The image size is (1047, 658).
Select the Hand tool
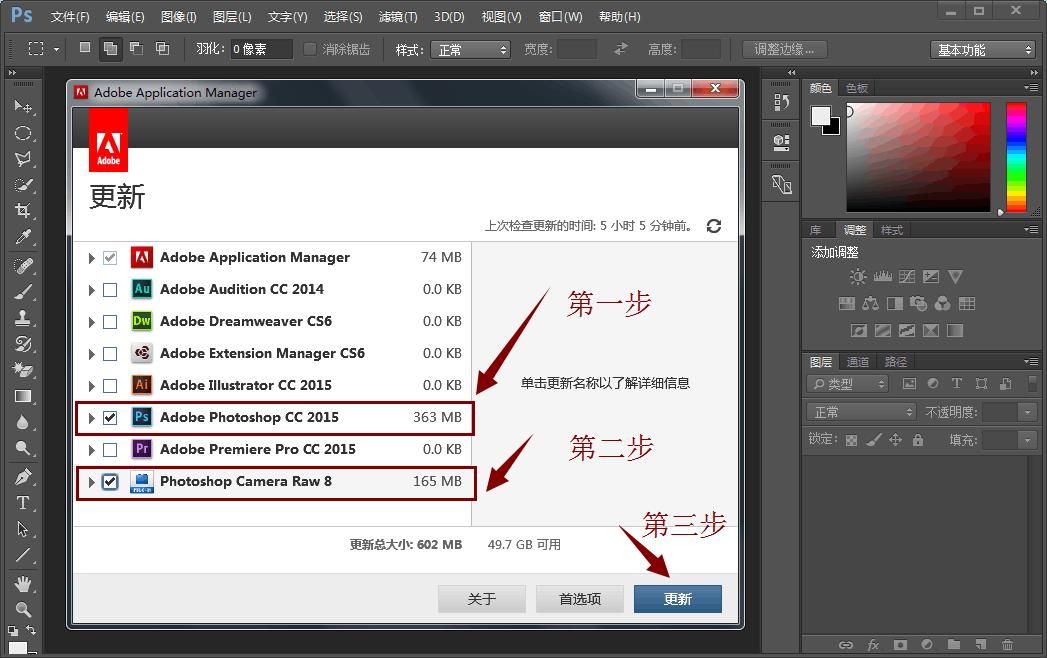point(23,584)
